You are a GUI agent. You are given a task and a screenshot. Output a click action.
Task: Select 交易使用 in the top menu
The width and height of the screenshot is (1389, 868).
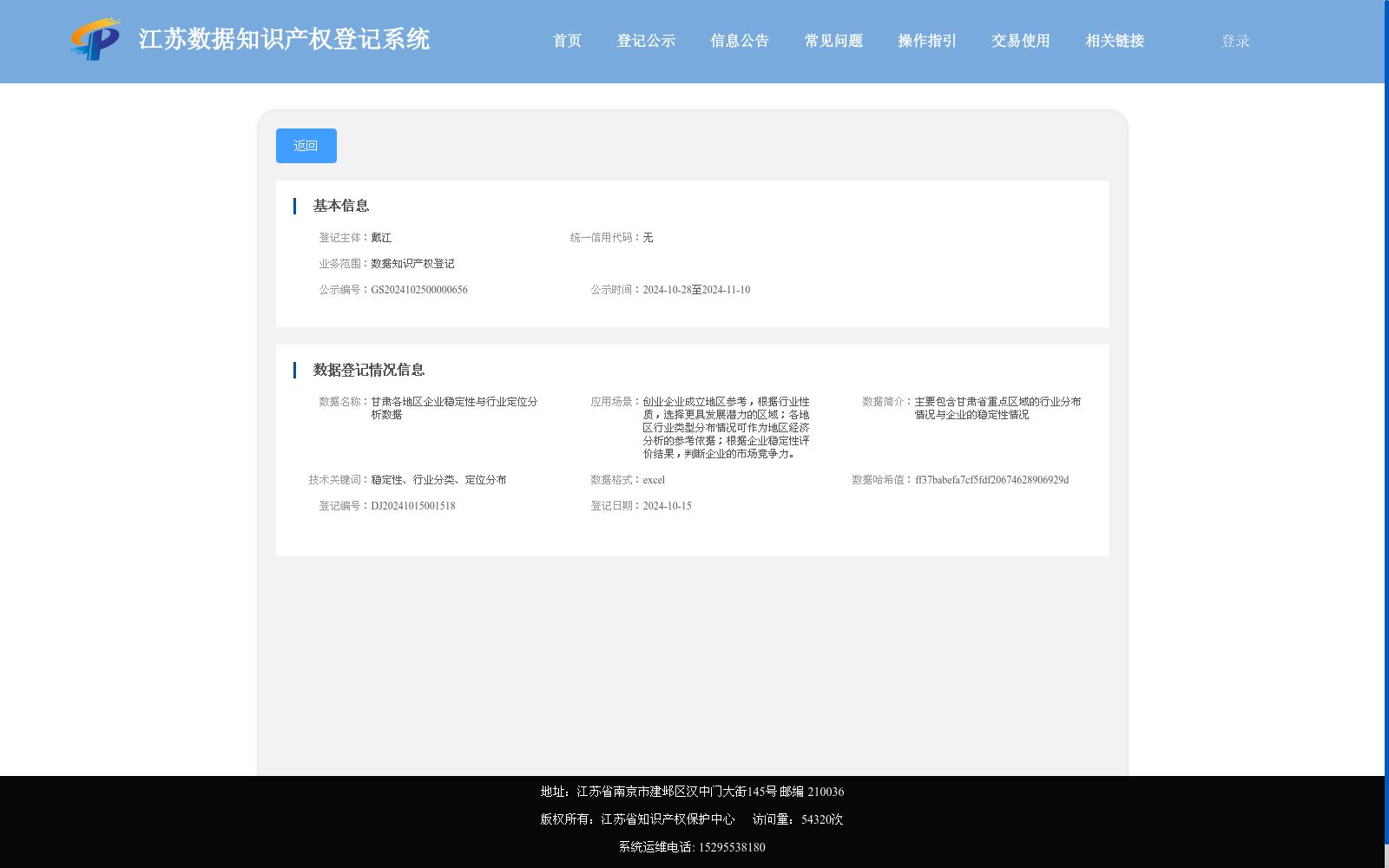(x=1021, y=41)
